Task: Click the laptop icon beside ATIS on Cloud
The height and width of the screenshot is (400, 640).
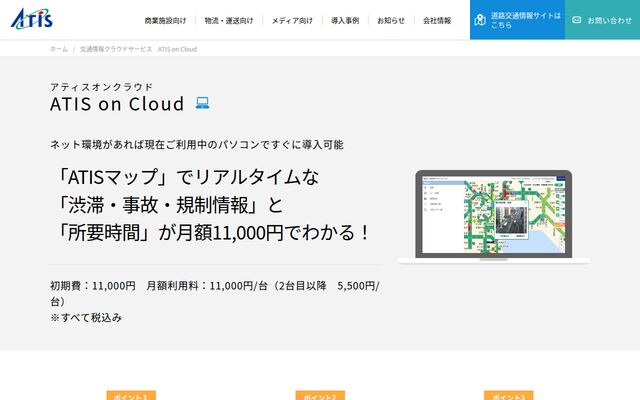Action: tap(202, 103)
